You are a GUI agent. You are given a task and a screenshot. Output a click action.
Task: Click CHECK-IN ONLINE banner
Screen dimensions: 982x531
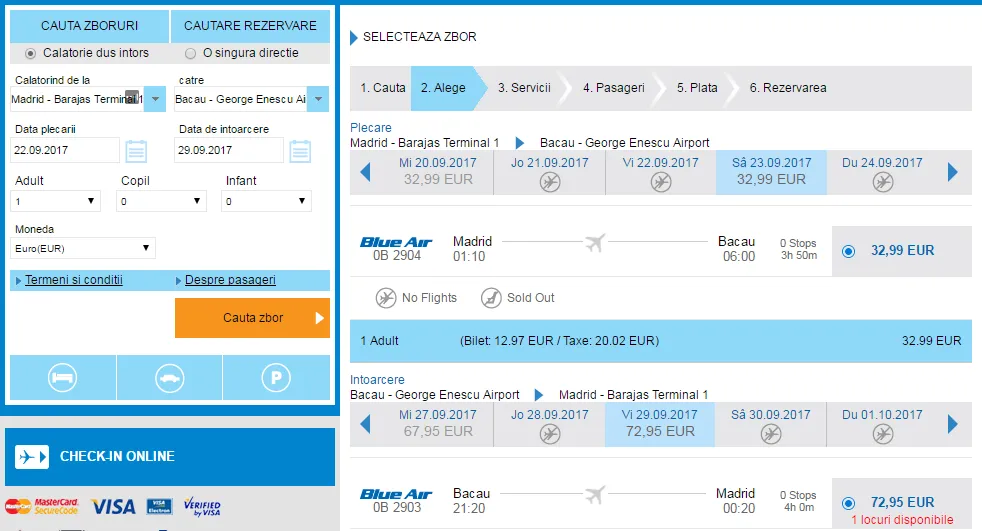click(x=170, y=456)
